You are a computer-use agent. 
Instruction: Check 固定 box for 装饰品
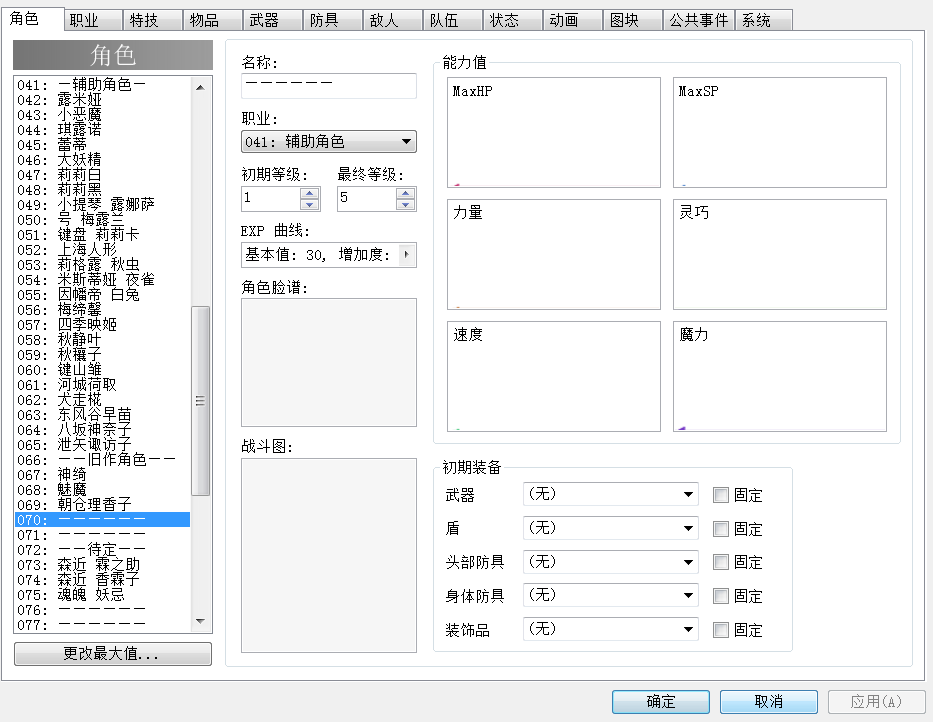pyautogui.click(x=721, y=630)
